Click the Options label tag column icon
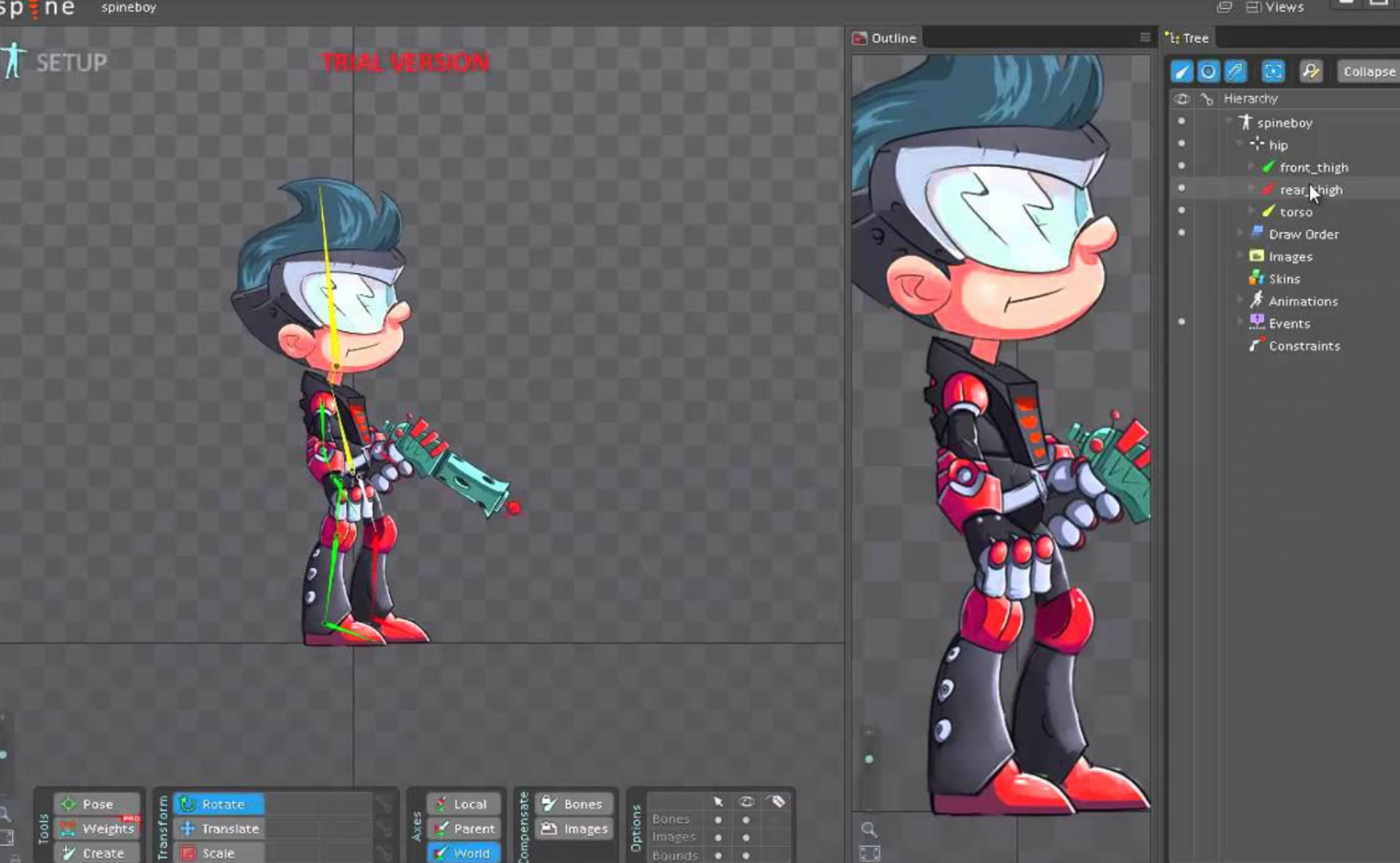This screenshot has width=1400, height=863. point(777,801)
